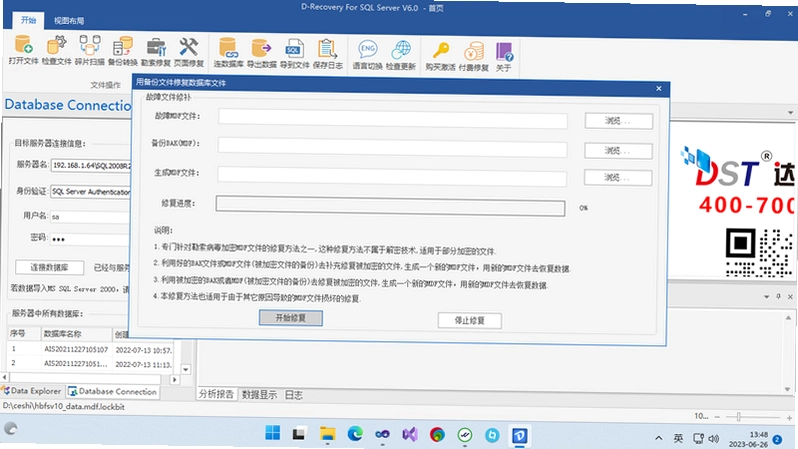Browse for the 生成MDF文件 output

click(617, 178)
